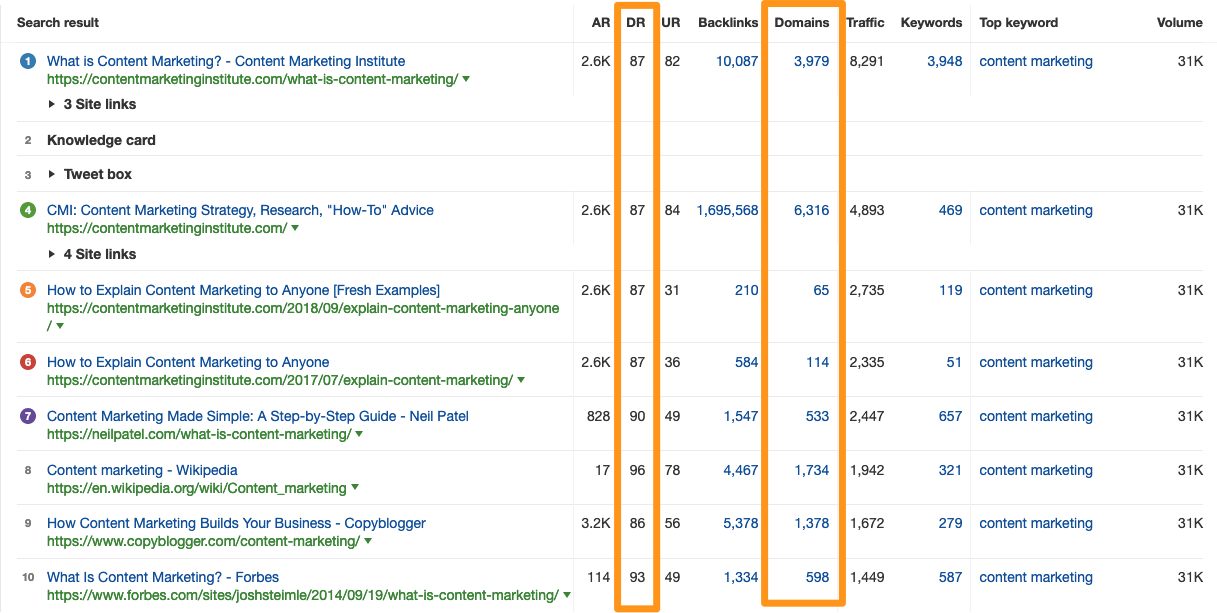
Task: Select the orange badge numbered 5
Action: point(27,290)
